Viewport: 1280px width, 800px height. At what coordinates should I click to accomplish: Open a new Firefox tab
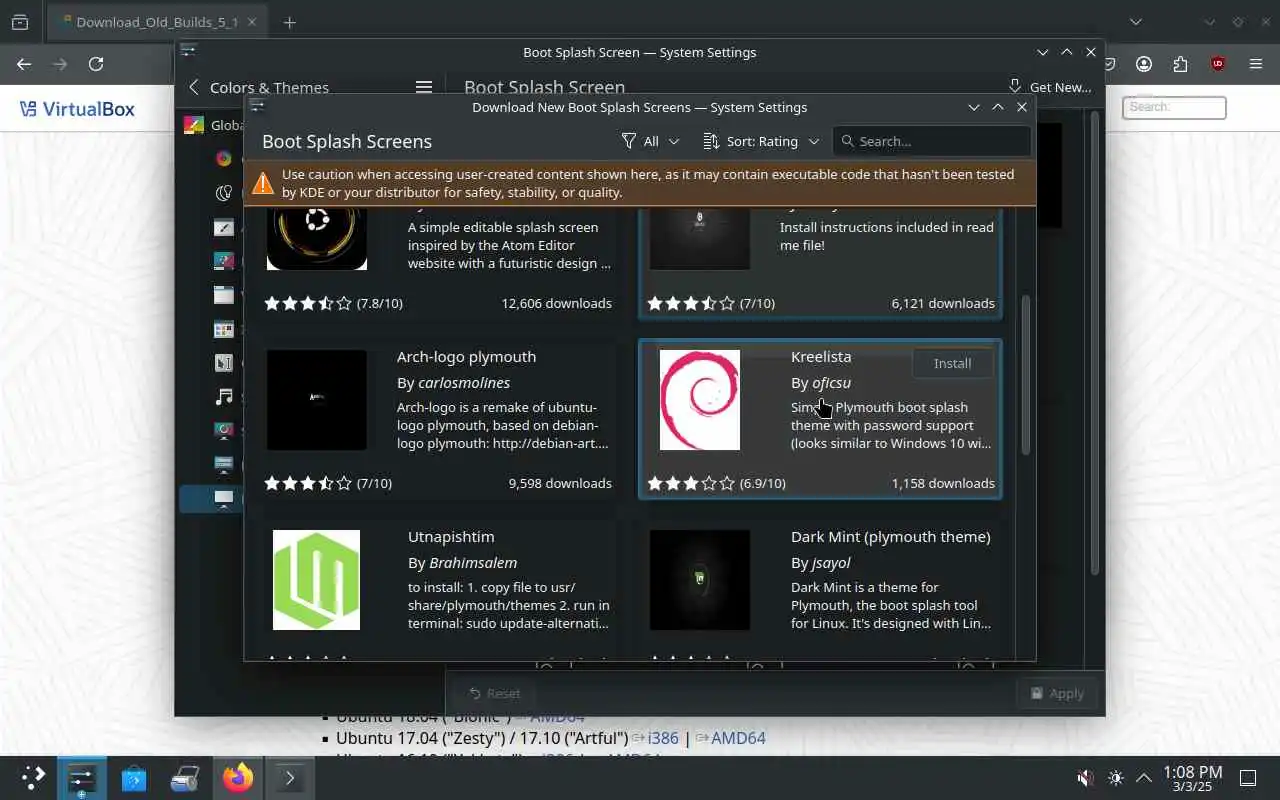click(x=289, y=22)
